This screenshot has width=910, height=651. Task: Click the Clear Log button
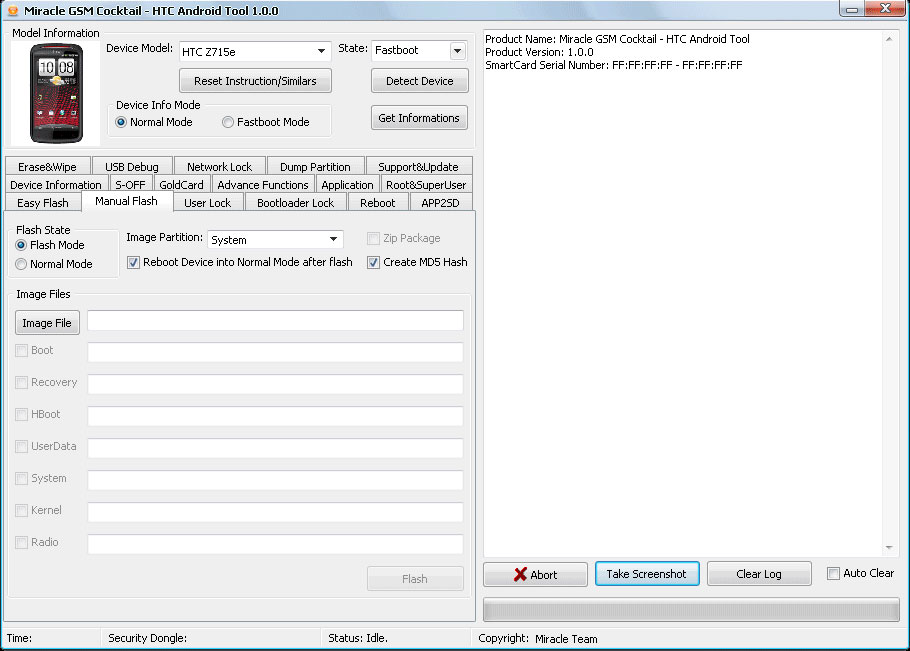(759, 574)
